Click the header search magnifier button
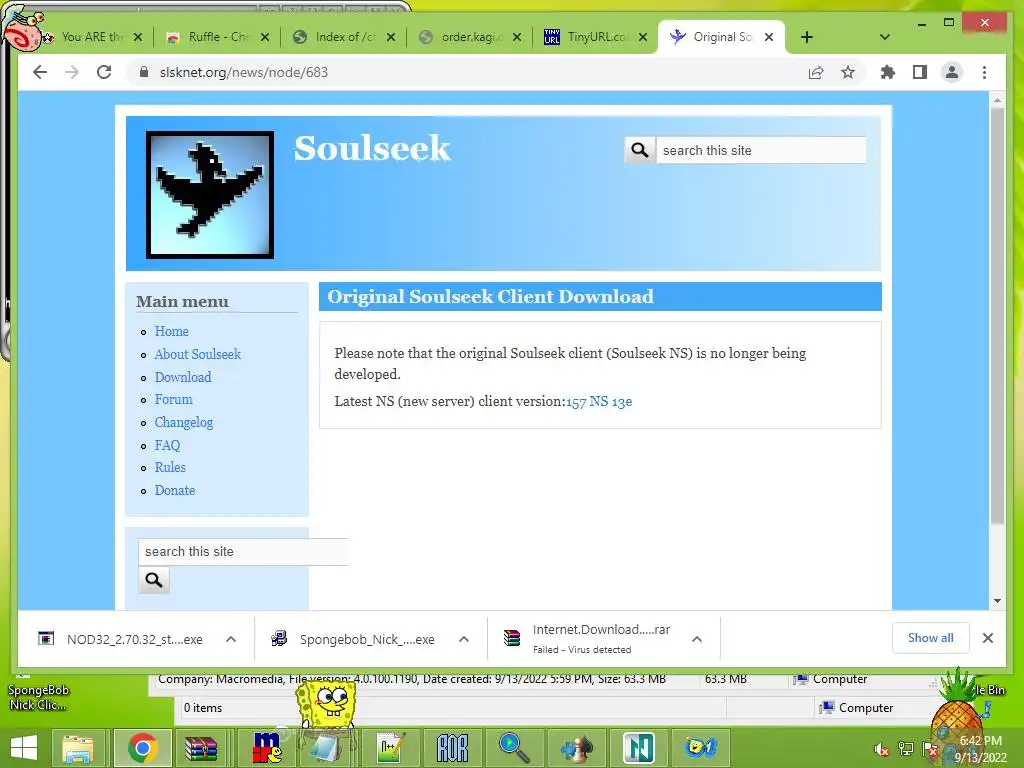The width and height of the screenshot is (1024, 768). tap(639, 150)
